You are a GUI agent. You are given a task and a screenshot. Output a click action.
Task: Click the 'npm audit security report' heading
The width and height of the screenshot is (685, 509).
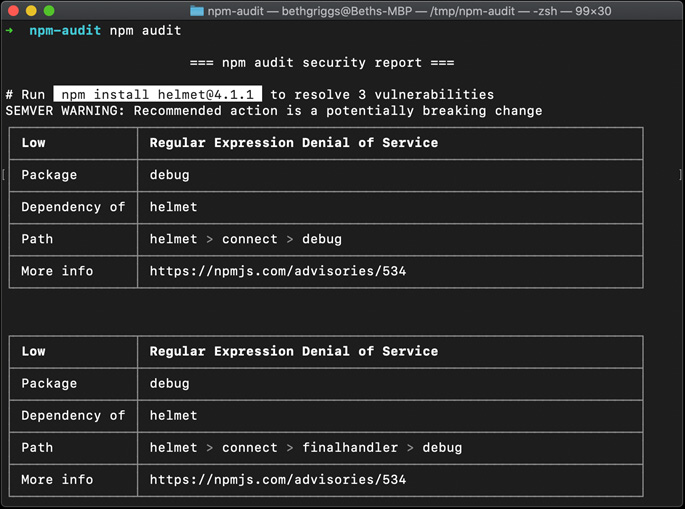point(322,62)
